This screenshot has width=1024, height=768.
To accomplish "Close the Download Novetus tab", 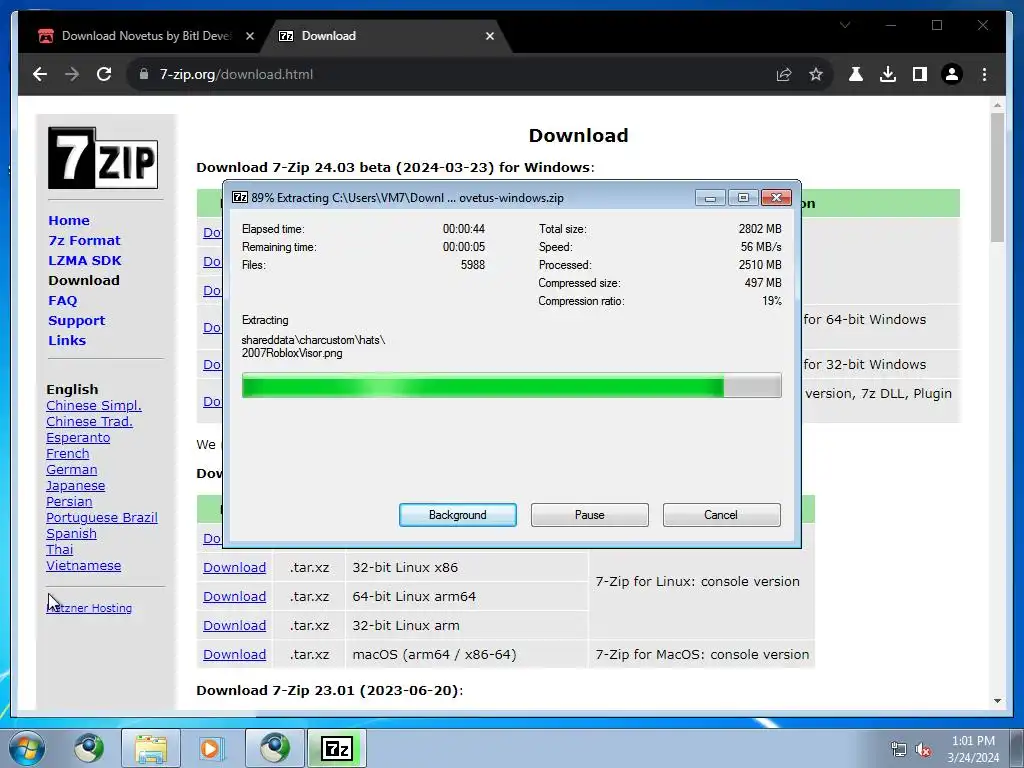I will click(x=249, y=36).
